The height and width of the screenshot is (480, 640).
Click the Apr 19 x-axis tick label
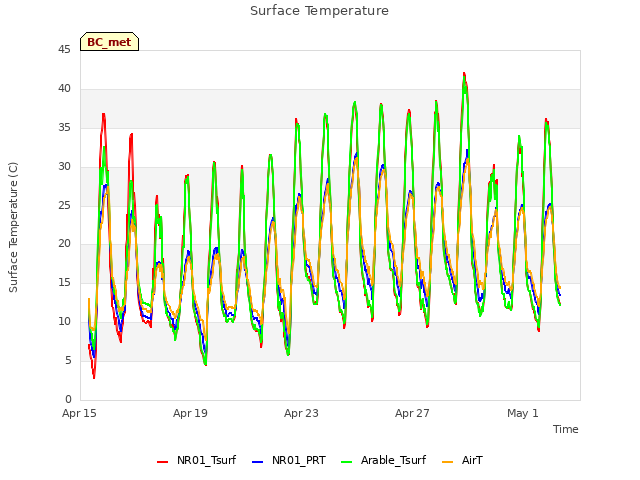[190, 413]
